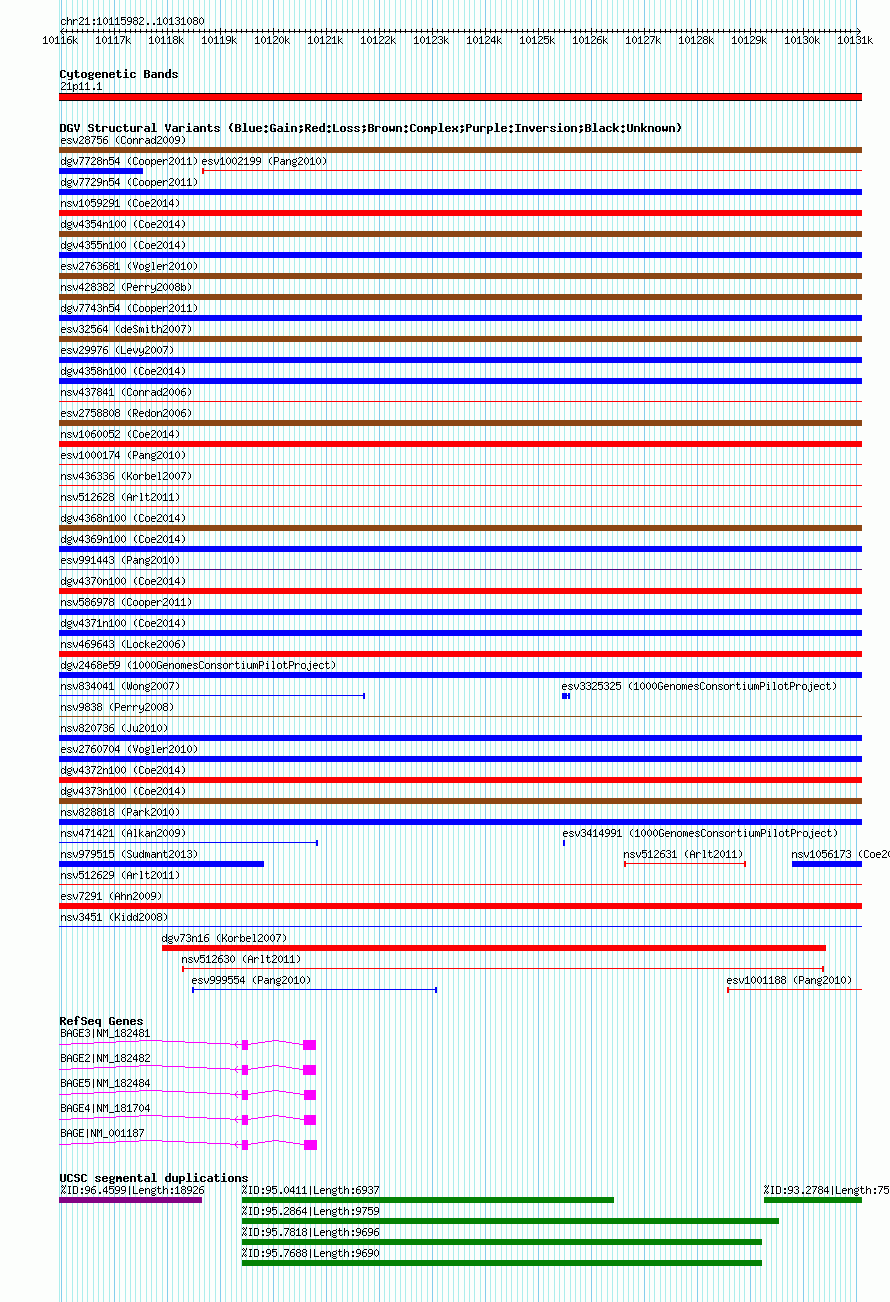Click the blue nsv979515 (Sudmant2013) variant bar
The height and width of the screenshot is (1302, 890).
(162, 864)
